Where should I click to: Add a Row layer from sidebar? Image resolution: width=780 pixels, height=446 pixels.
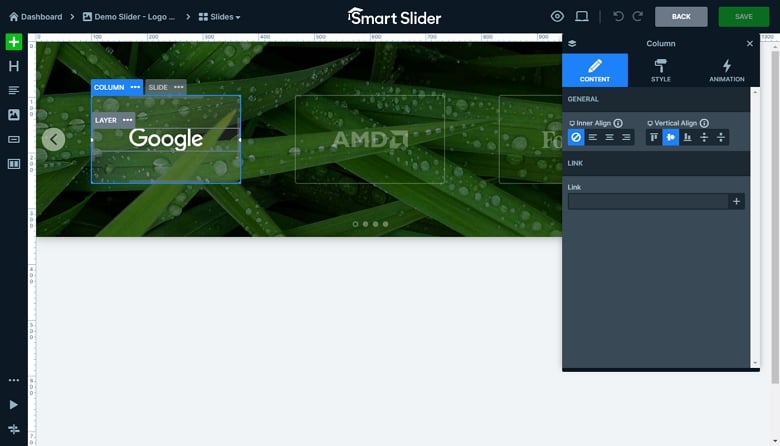[14, 164]
